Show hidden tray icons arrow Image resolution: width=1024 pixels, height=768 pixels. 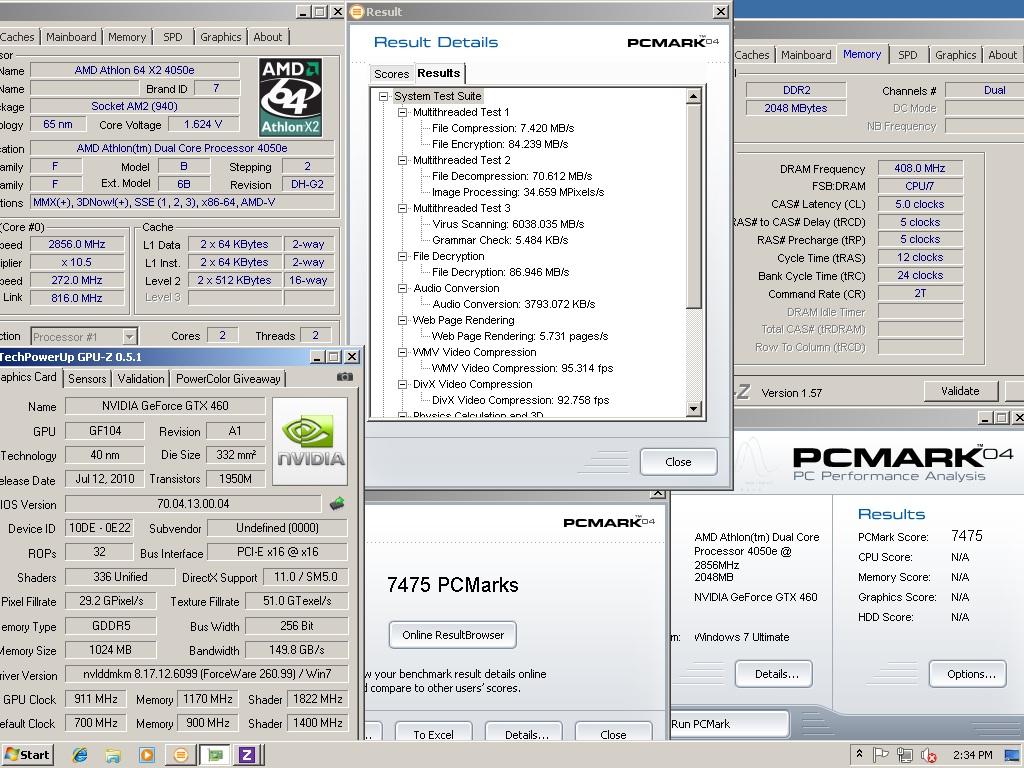coord(859,754)
